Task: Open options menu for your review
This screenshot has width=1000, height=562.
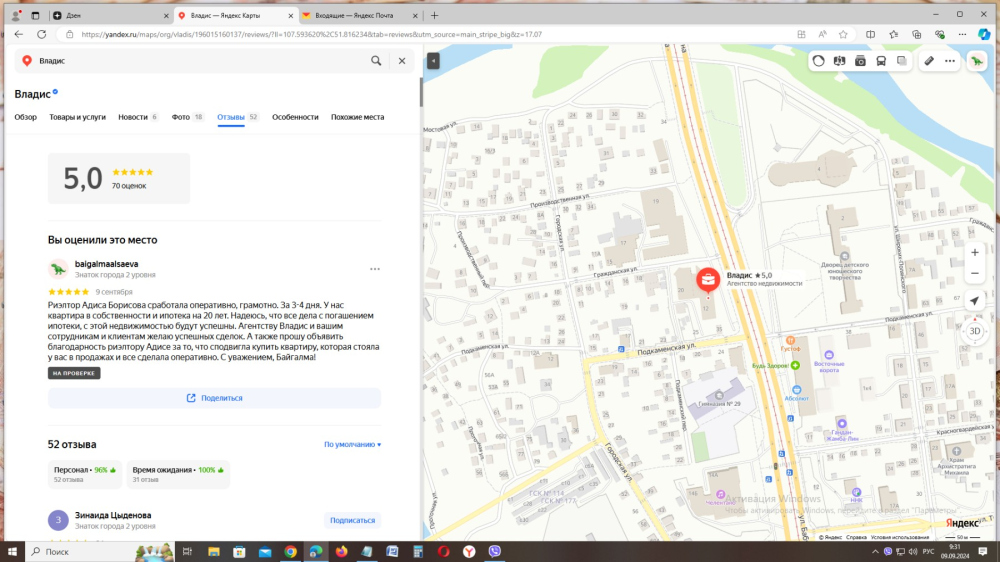Action: (x=375, y=269)
